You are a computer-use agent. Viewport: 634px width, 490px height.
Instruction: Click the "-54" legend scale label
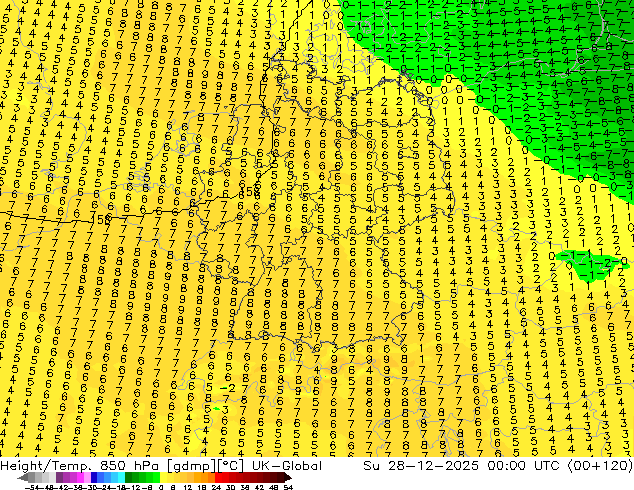point(30,487)
